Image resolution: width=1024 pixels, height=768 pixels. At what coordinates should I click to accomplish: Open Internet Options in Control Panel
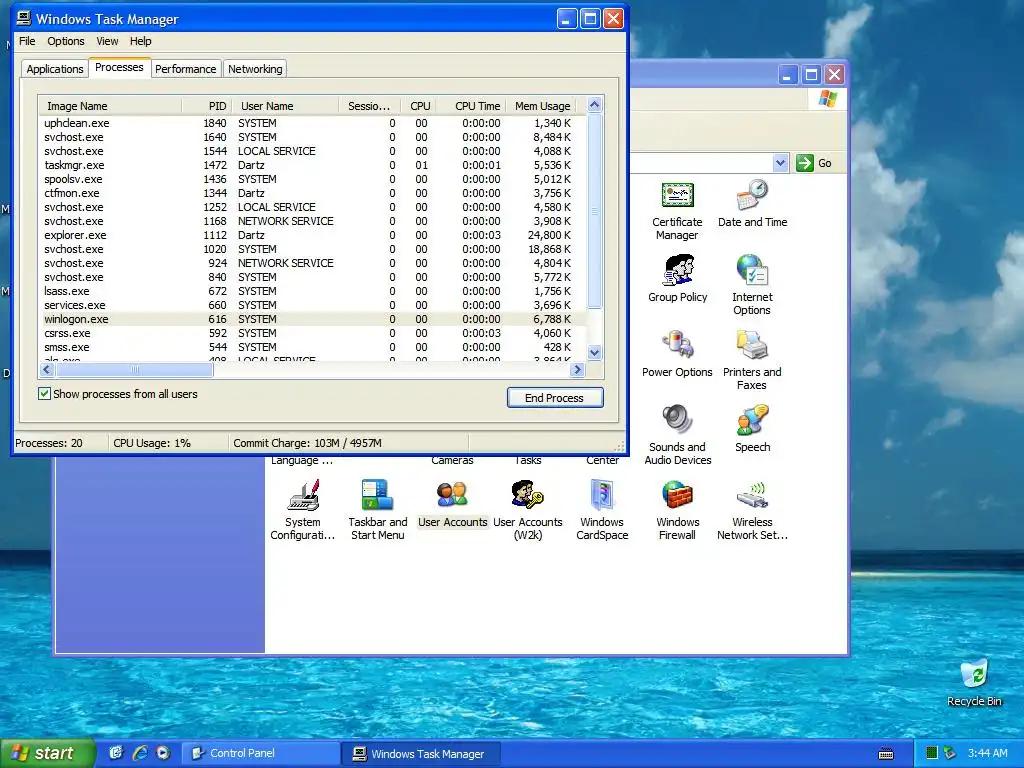tap(752, 270)
